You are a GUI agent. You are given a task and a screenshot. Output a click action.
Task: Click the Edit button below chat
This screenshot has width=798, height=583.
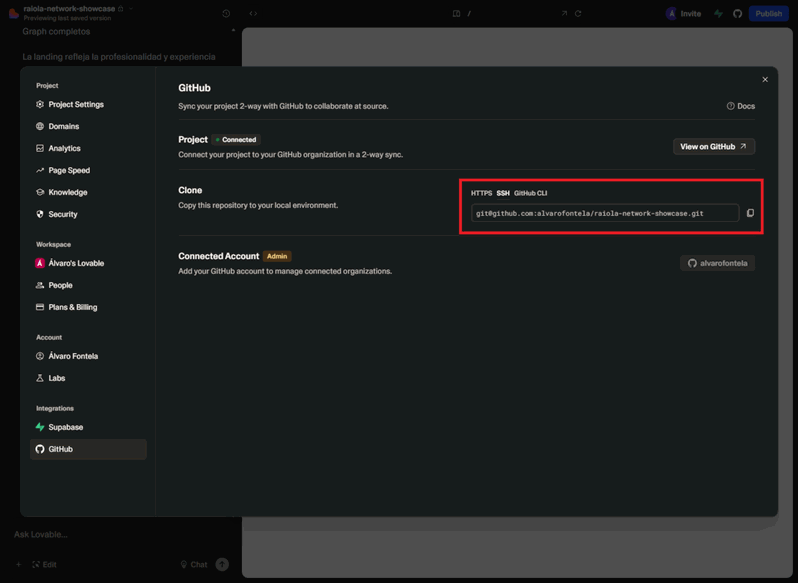44,564
